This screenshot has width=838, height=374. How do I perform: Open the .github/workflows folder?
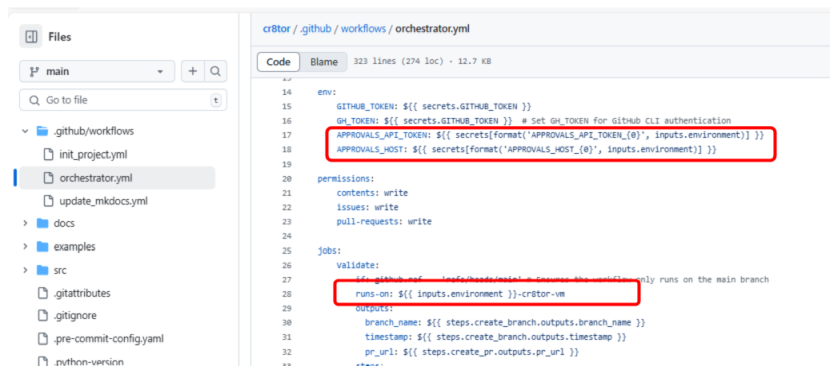coord(94,131)
